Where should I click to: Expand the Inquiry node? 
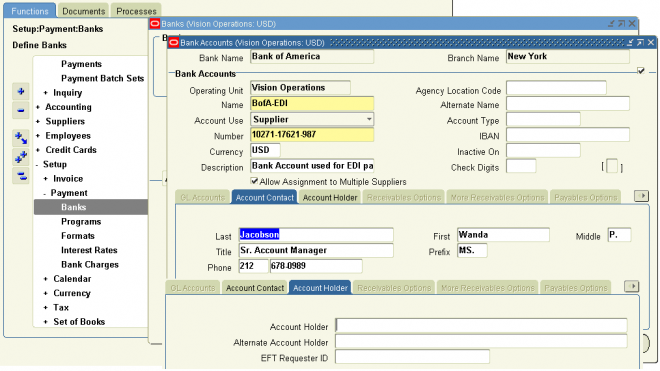tap(45, 93)
